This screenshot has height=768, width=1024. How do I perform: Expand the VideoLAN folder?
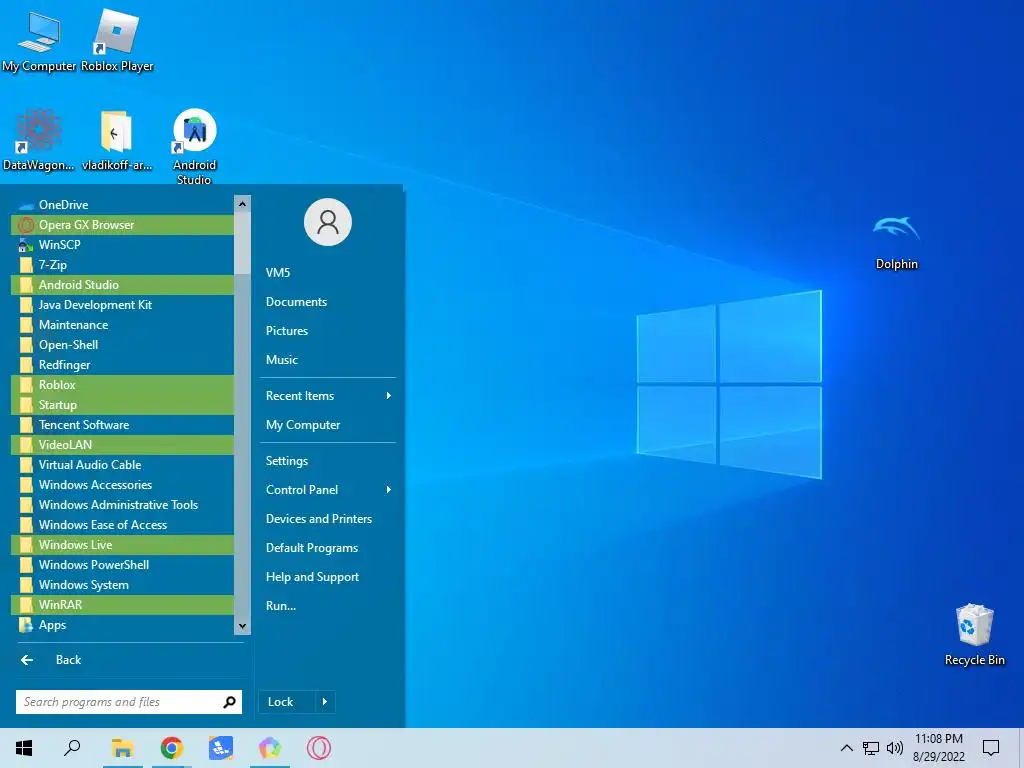(123, 445)
